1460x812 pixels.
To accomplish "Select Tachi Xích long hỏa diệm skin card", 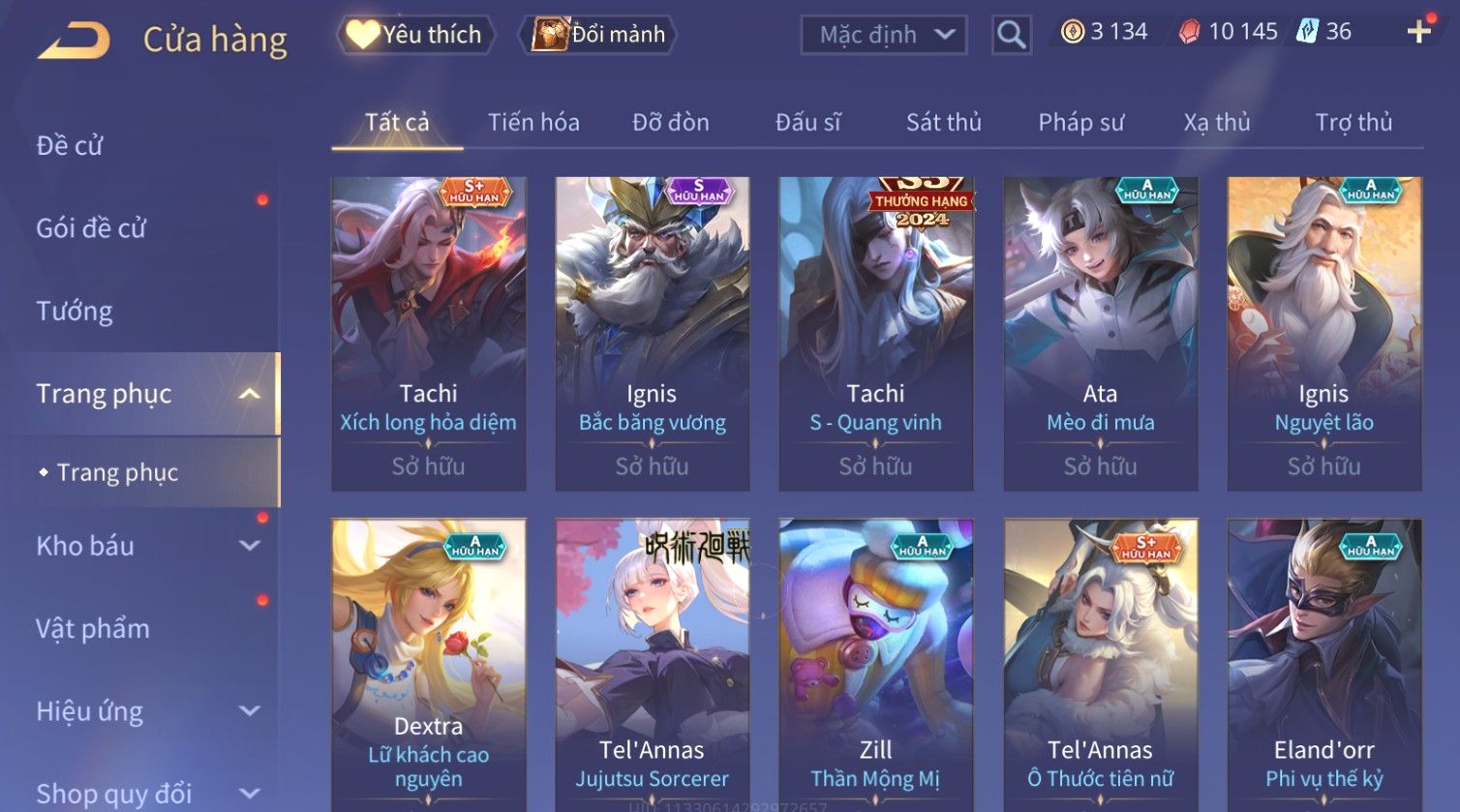I will (429, 334).
